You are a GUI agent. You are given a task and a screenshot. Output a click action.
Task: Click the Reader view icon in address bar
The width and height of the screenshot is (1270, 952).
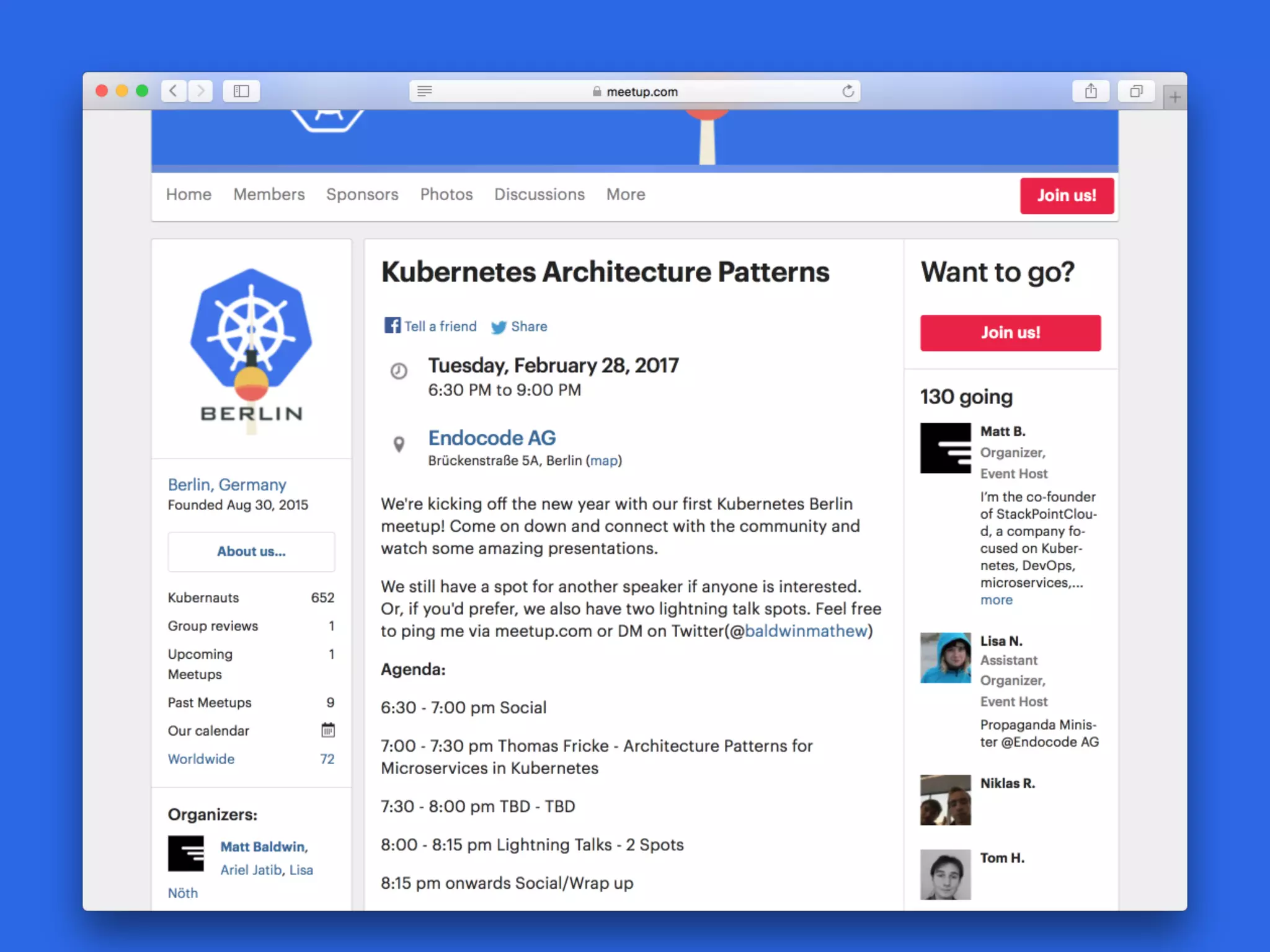[x=425, y=92]
